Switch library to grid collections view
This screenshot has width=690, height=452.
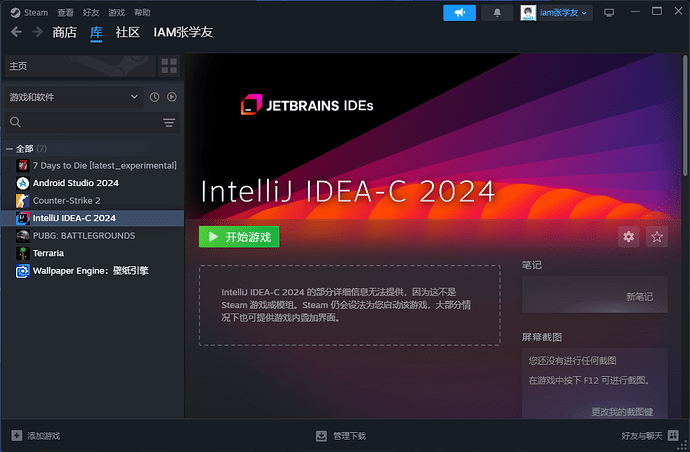[169, 66]
